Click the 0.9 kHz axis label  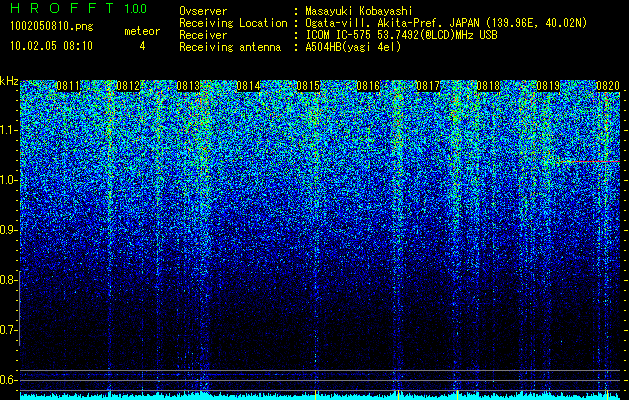coord(8,230)
